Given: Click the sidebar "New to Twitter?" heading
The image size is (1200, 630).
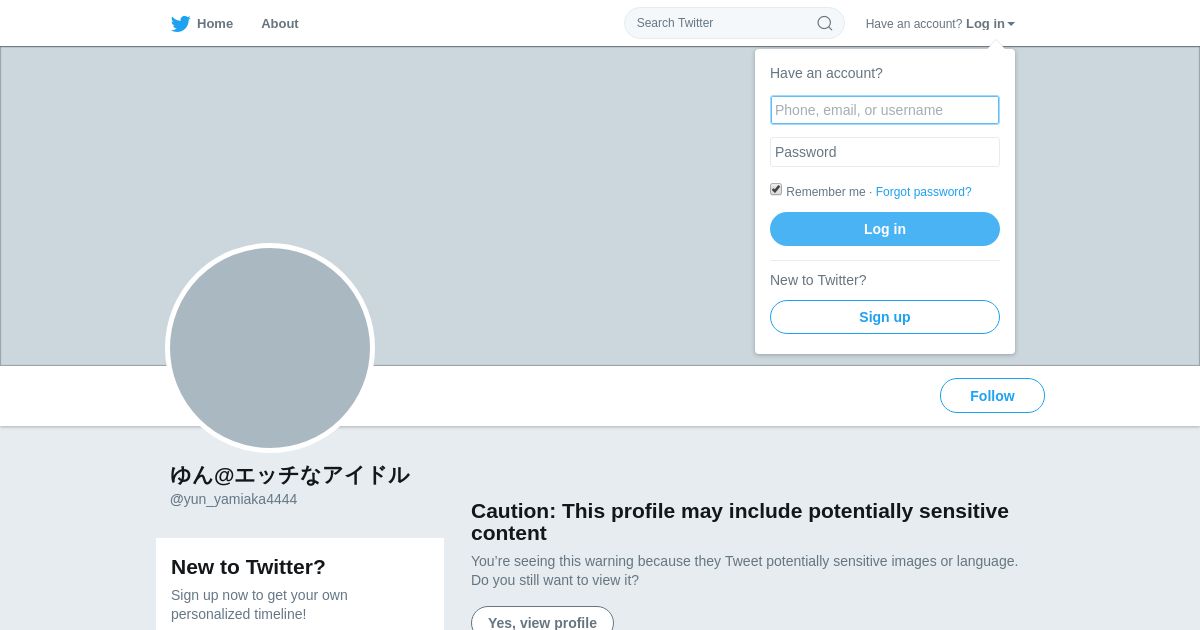Looking at the screenshot, I should point(248,567).
